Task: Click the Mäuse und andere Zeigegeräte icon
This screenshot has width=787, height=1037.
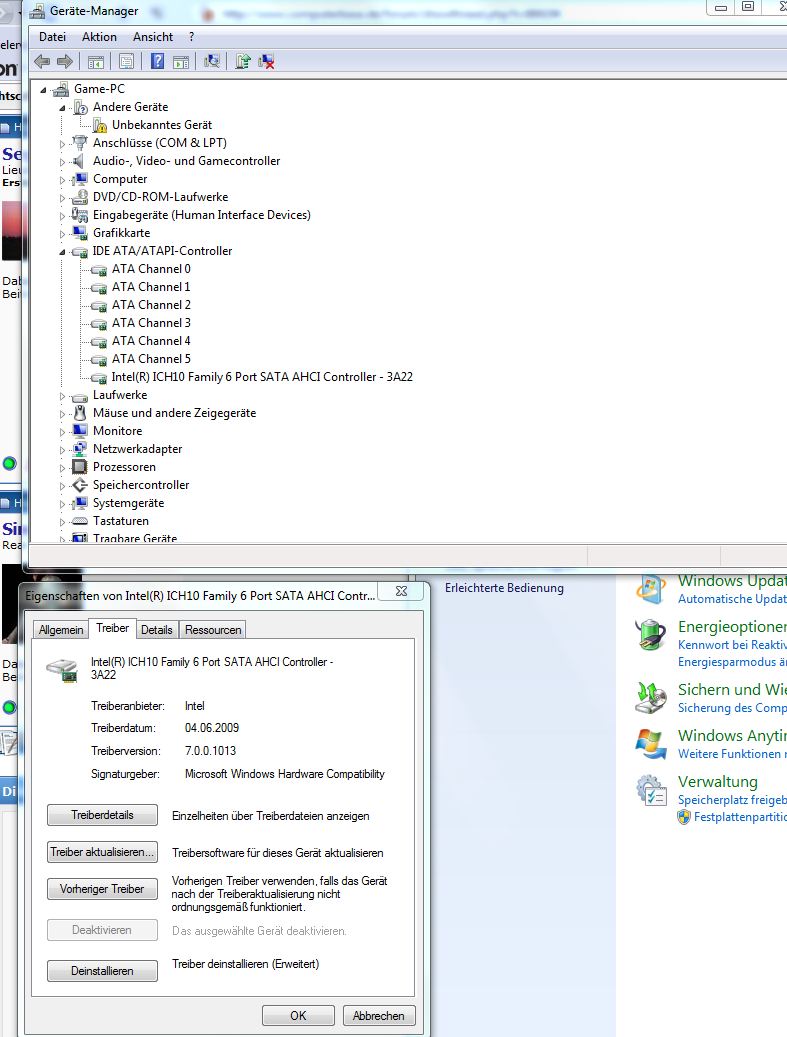Action: [80, 413]
